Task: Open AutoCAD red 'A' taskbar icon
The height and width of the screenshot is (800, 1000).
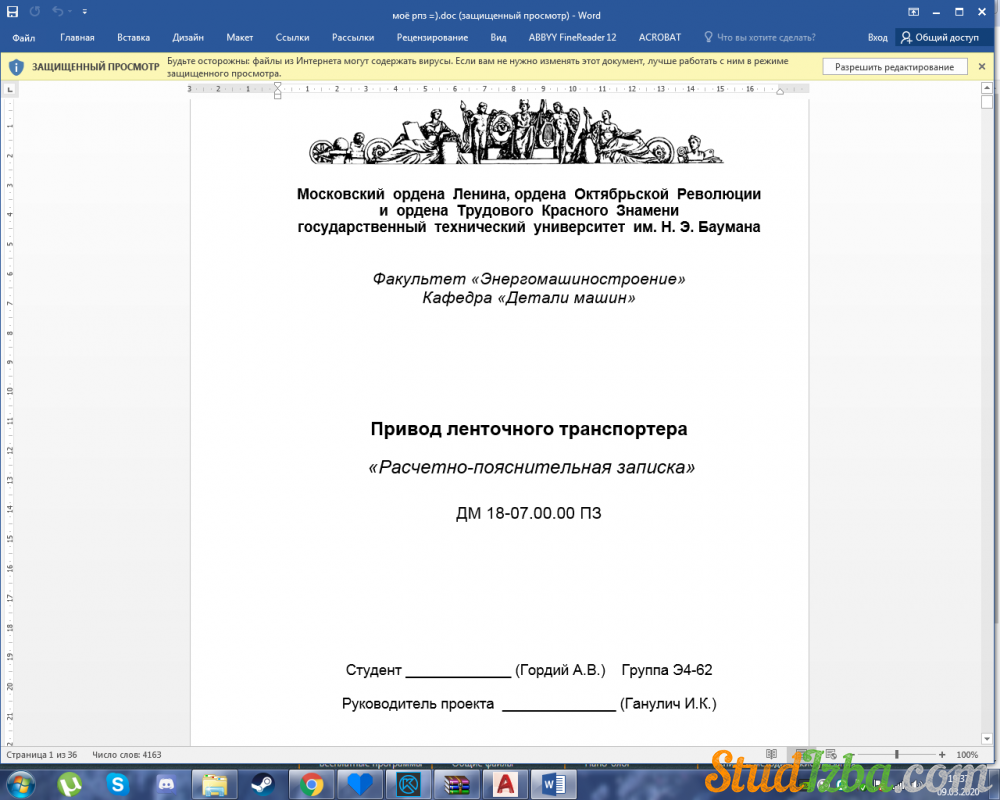Action: coord(505,784)
